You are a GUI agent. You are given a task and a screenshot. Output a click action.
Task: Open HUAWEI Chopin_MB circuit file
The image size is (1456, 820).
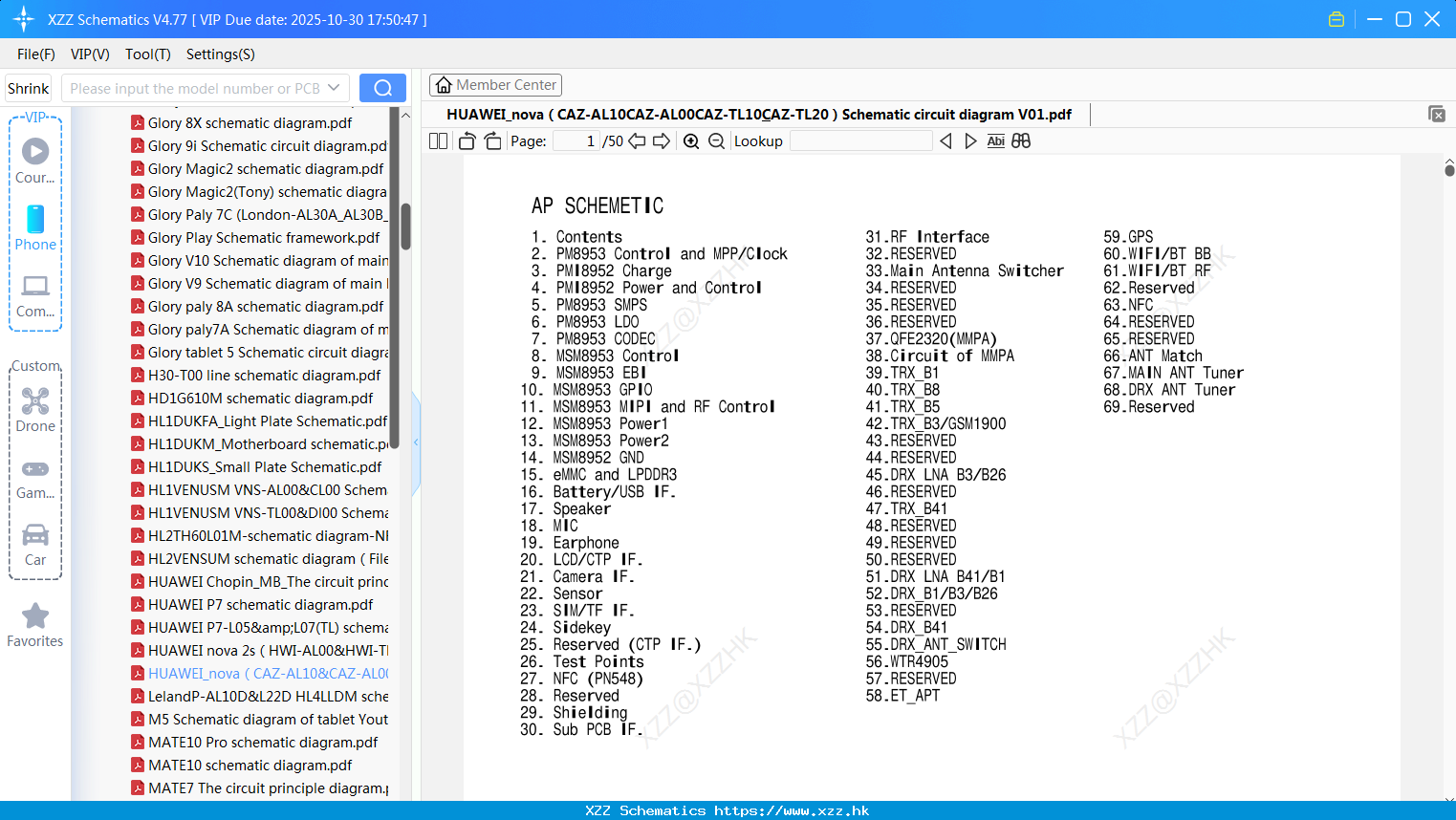[x=259, y=581]
